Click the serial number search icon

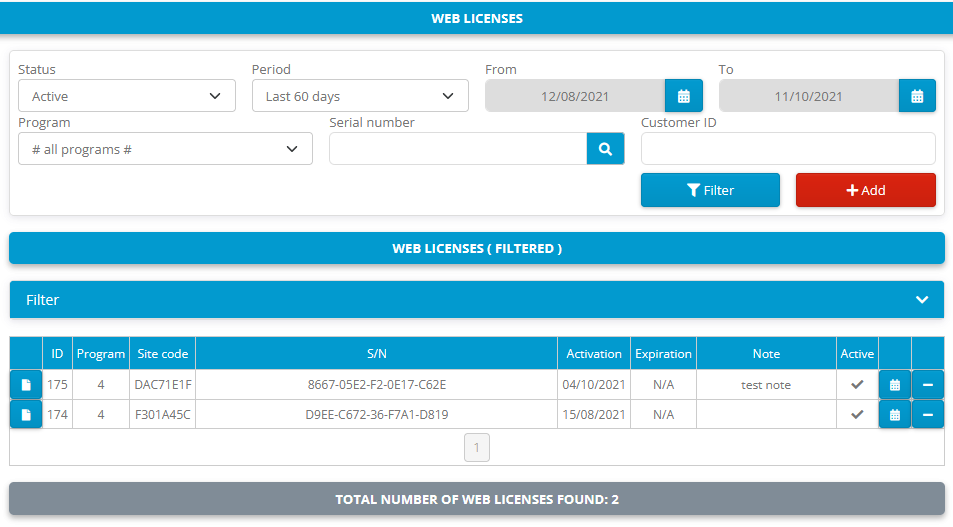click(605, 149)
